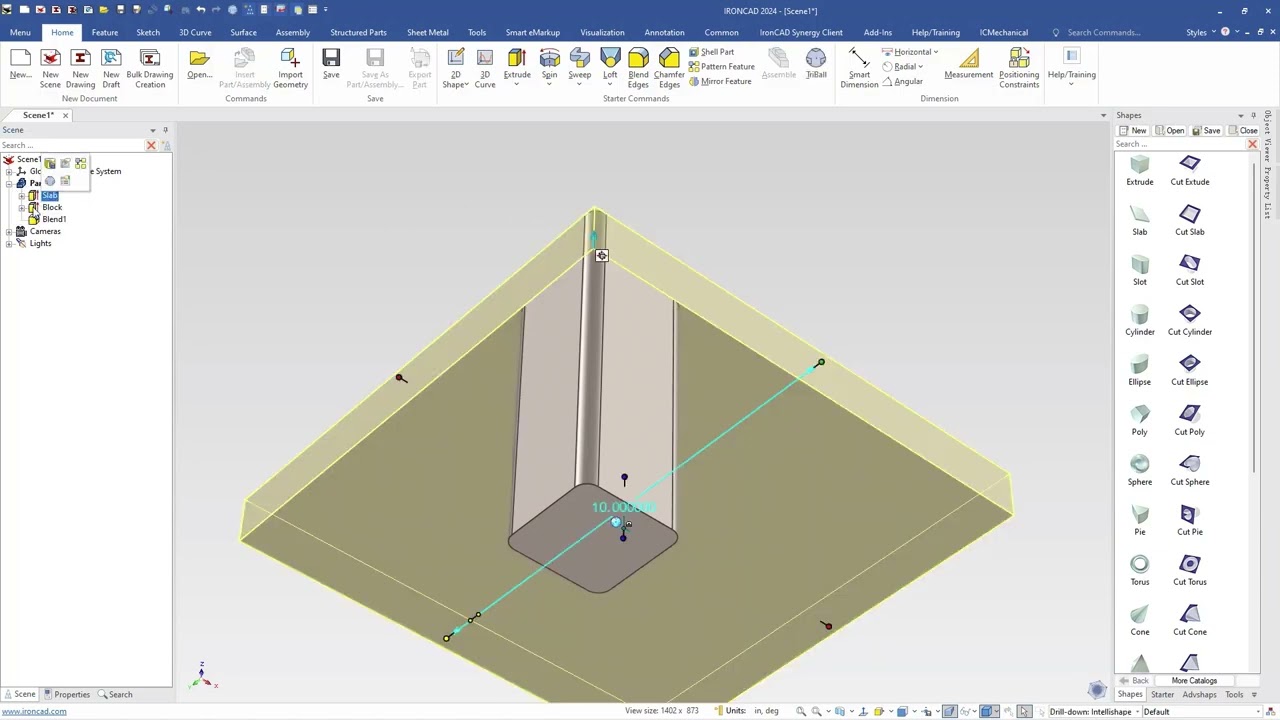
Task: Clear Scene browser search with red X
Action: point(151,146)
